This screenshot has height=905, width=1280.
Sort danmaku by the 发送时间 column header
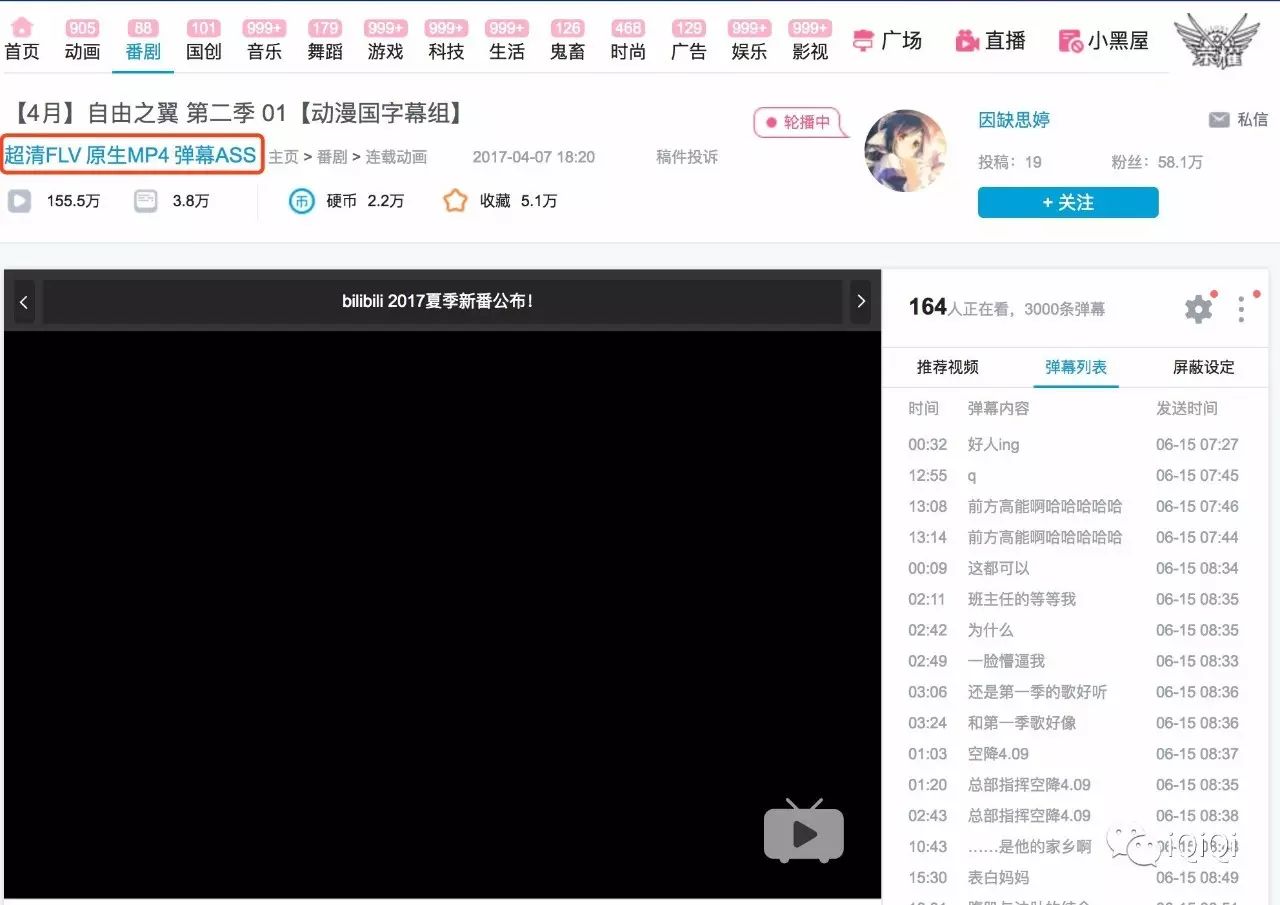(x=1187, y=408)
